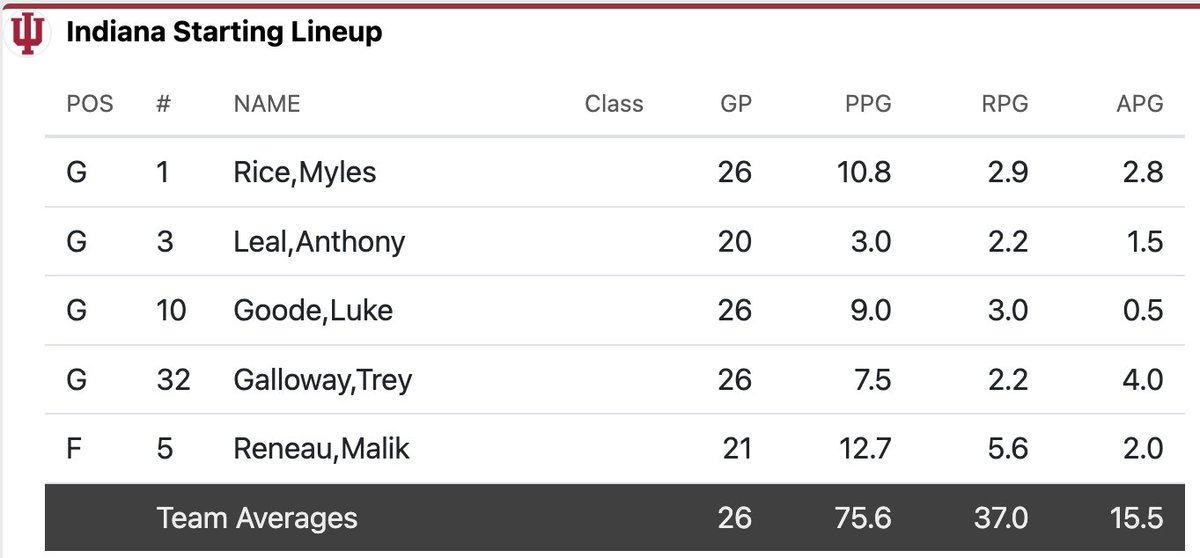Select the Team Averages row label
The height and width of the screenshot is (558, 1200).
[257, 518]
